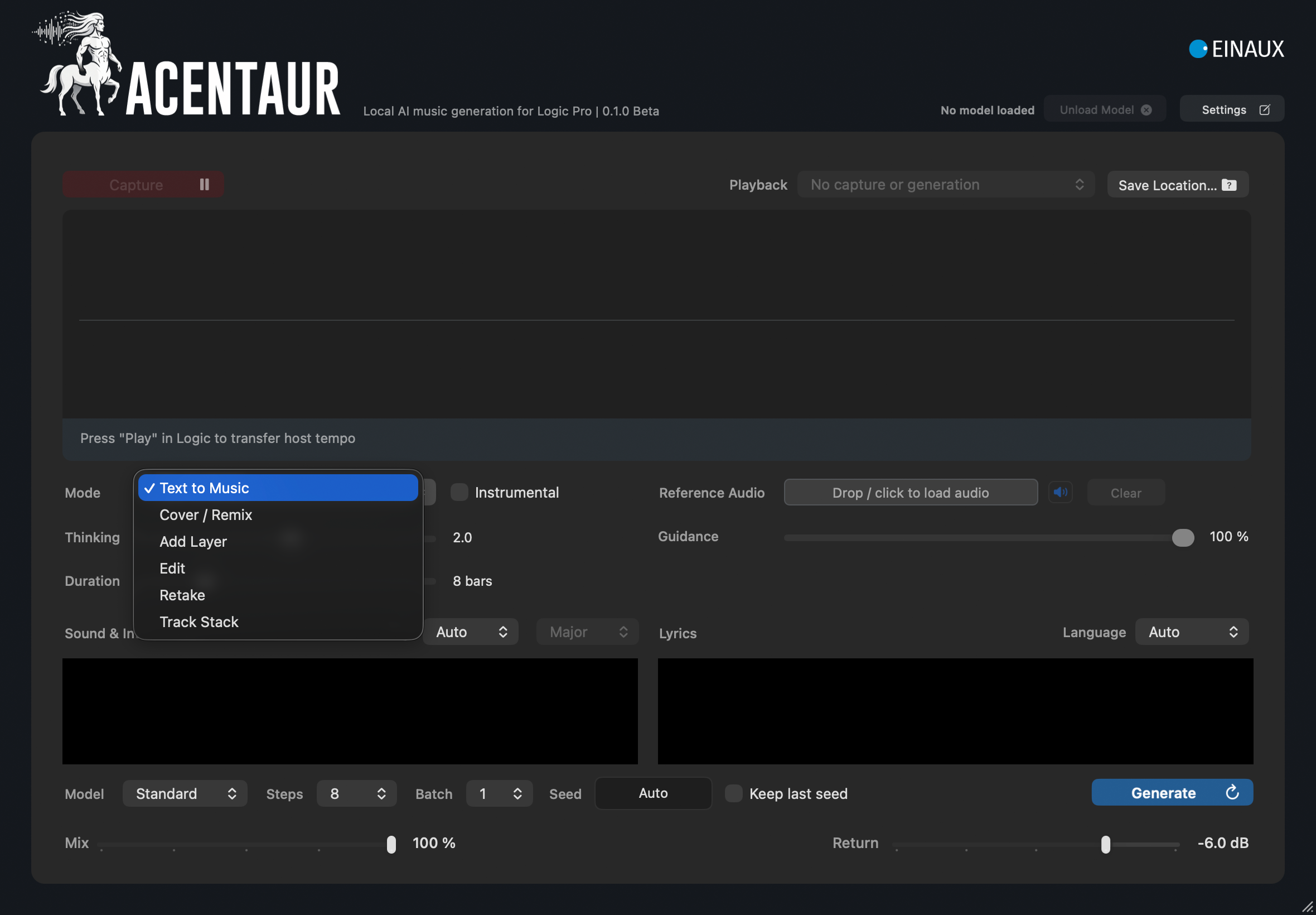This screenshot has width=1316, height=915.
Task: Click the Mix "100 %" value
Action: tap(434, 843)
